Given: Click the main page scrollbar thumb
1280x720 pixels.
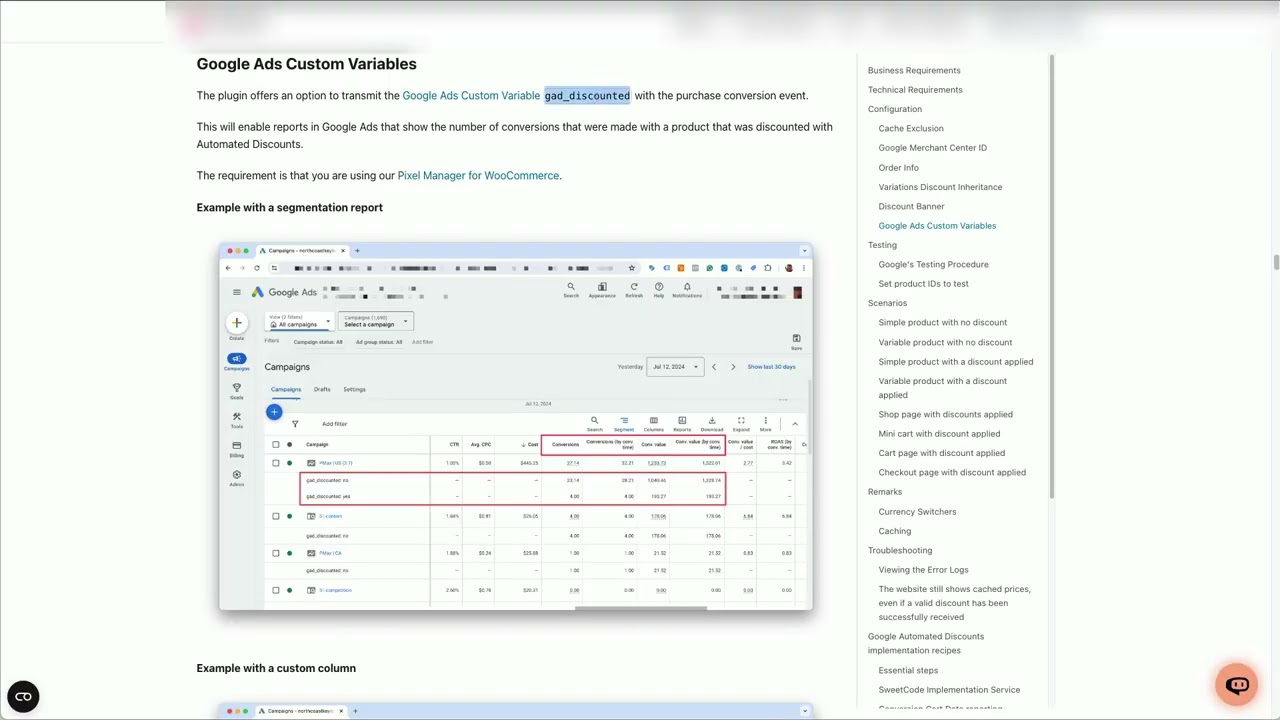Looking at the screenshot, I should [x=1276, y=262].
